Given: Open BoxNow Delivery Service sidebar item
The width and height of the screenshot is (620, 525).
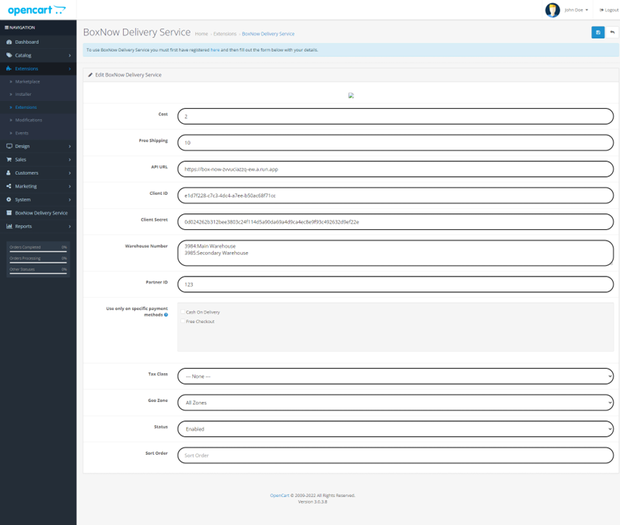Looking at the screenshot, I should [x=41, y=213].
